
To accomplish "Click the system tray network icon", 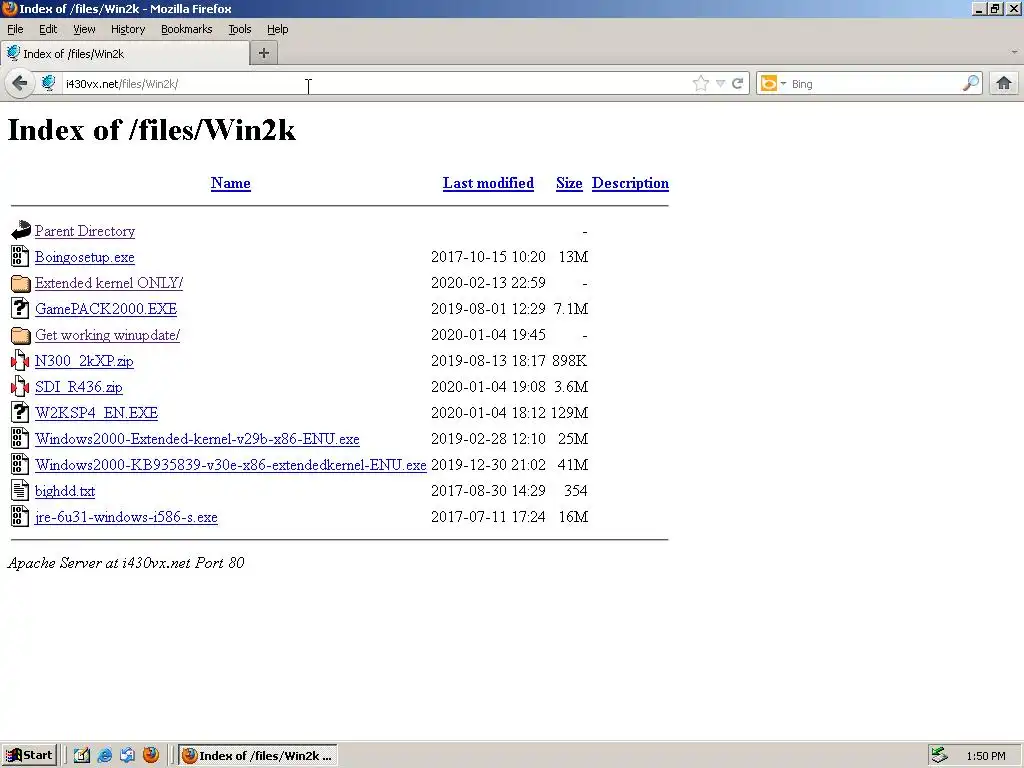I will tap(940, 755).
